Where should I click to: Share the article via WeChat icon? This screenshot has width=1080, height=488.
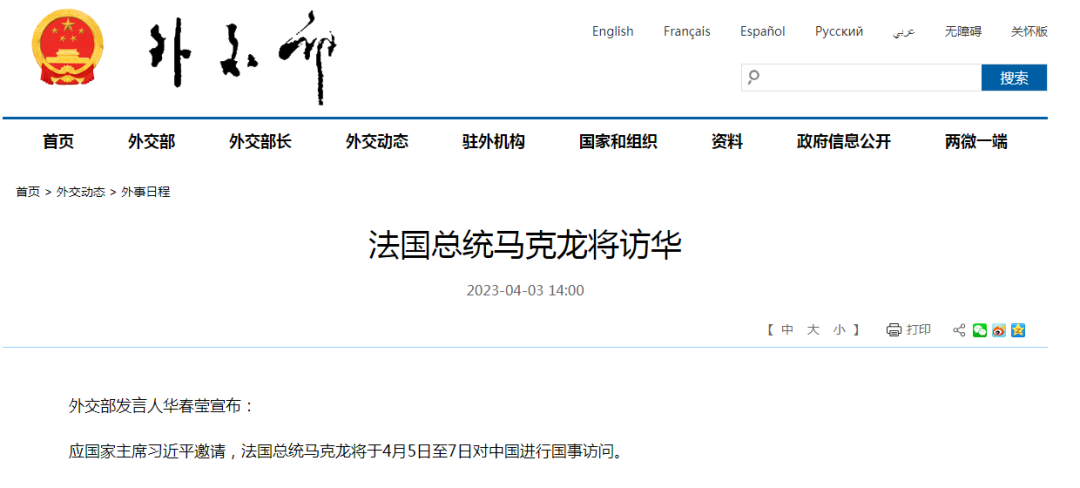pyautogui.click(x=979, y=330)
